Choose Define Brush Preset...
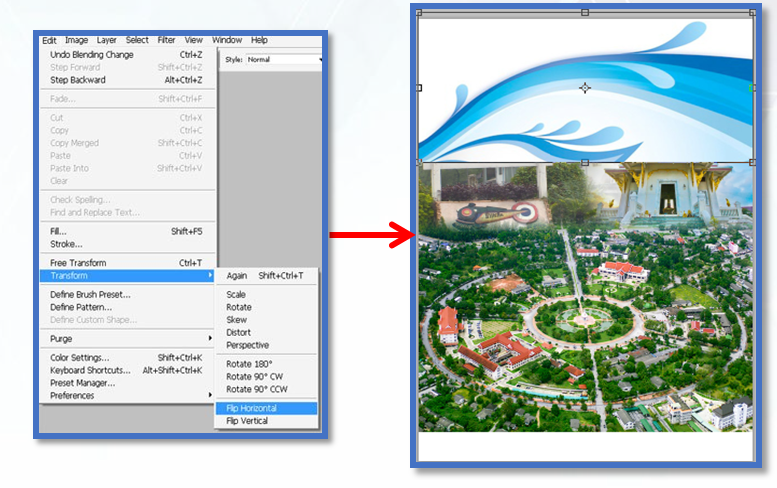 tap(127, 295)
